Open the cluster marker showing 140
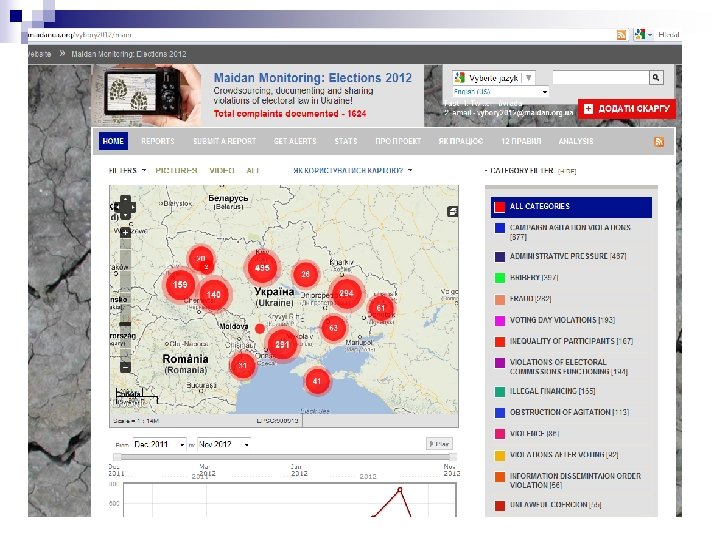 click(x=214, y=295)
